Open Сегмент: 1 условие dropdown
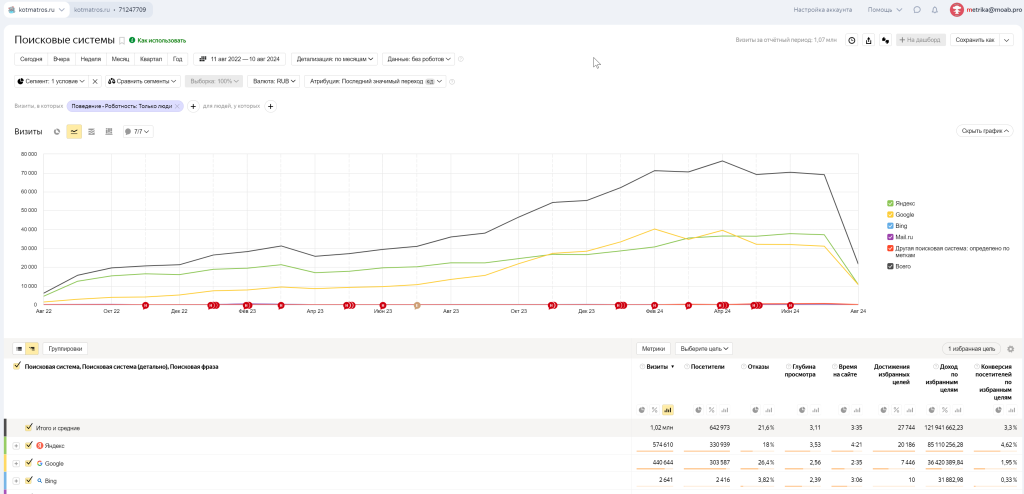This screenshot has width=1024, height=494. (x=51, y=81)
